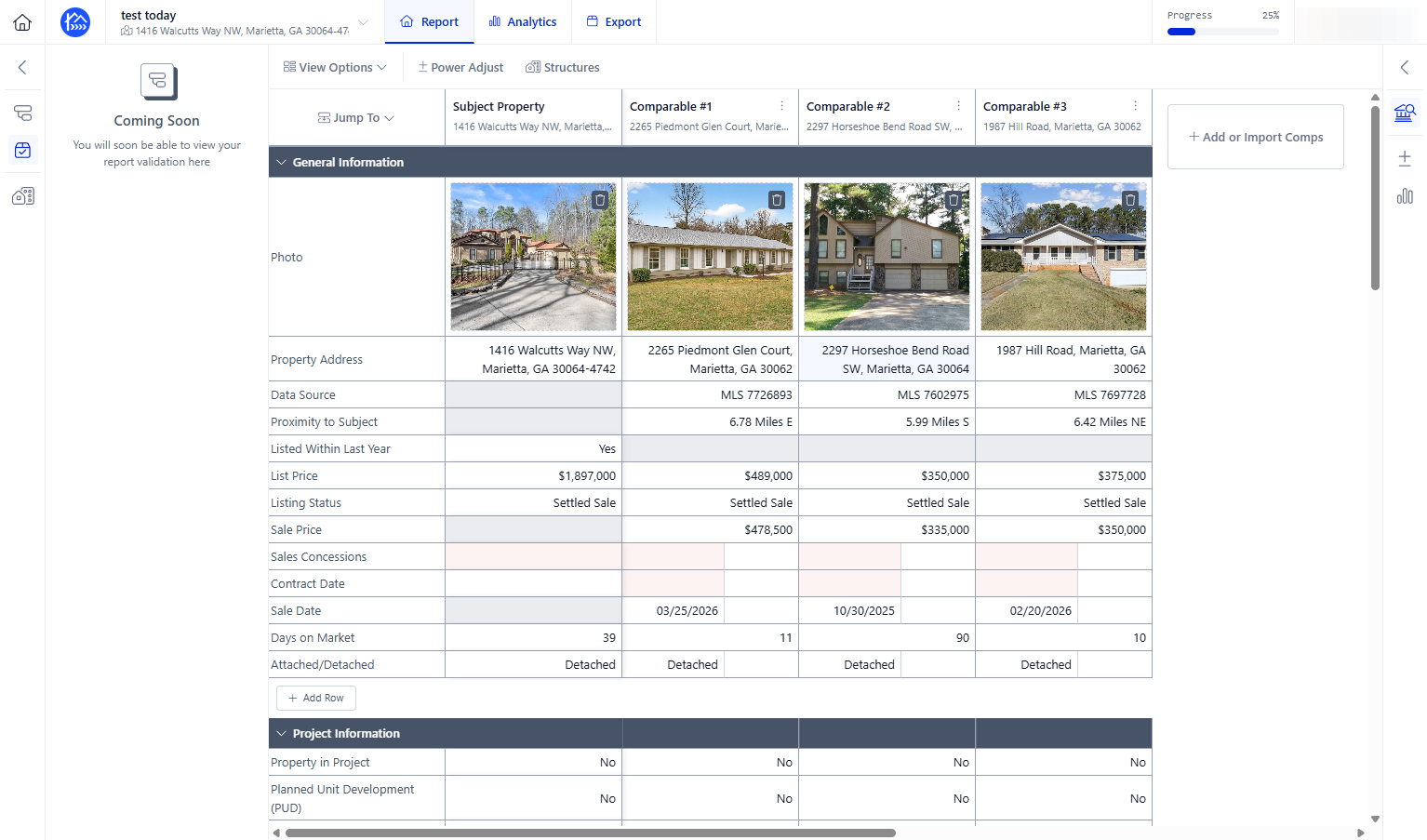Open the property structures icon in left sidebar
This screenshot has width=1427, height=840.
(23, 195)
